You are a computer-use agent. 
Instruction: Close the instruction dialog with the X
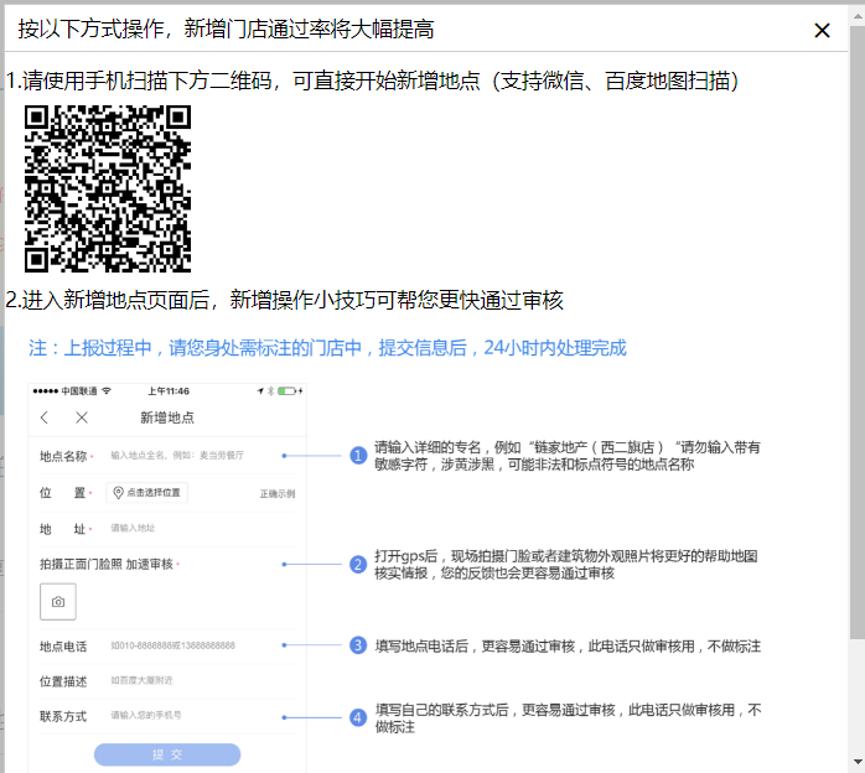point(822,30)
